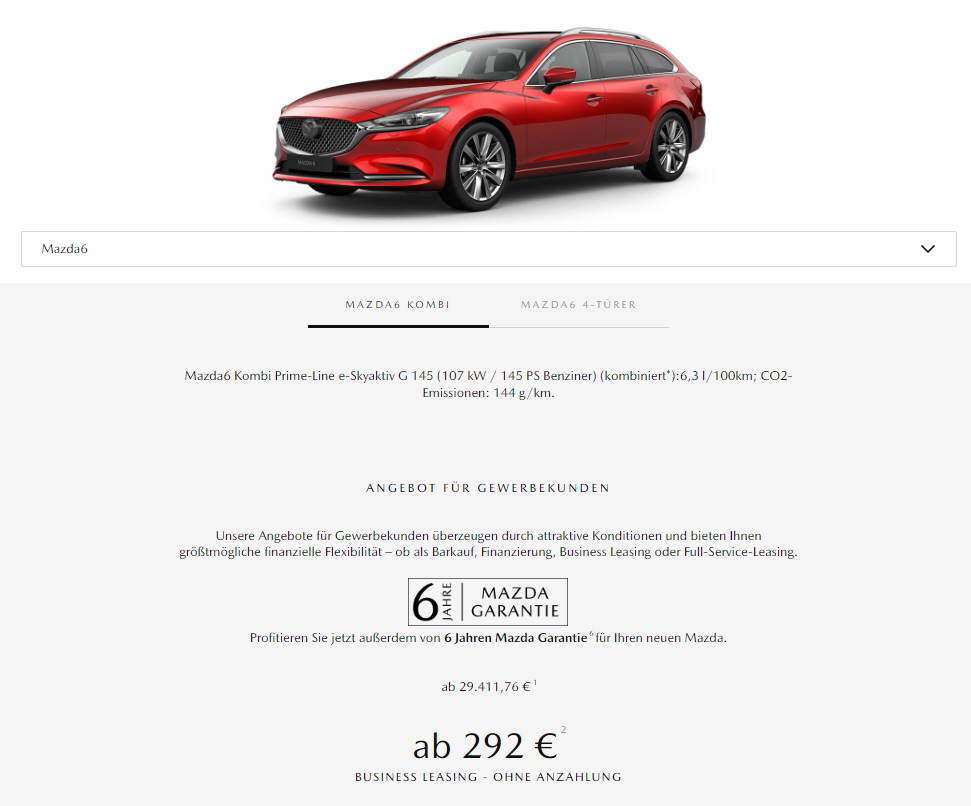Open footnote 1 beside the 29.411,76 € price
Screen dimensions: 971x806
(535, 682)
